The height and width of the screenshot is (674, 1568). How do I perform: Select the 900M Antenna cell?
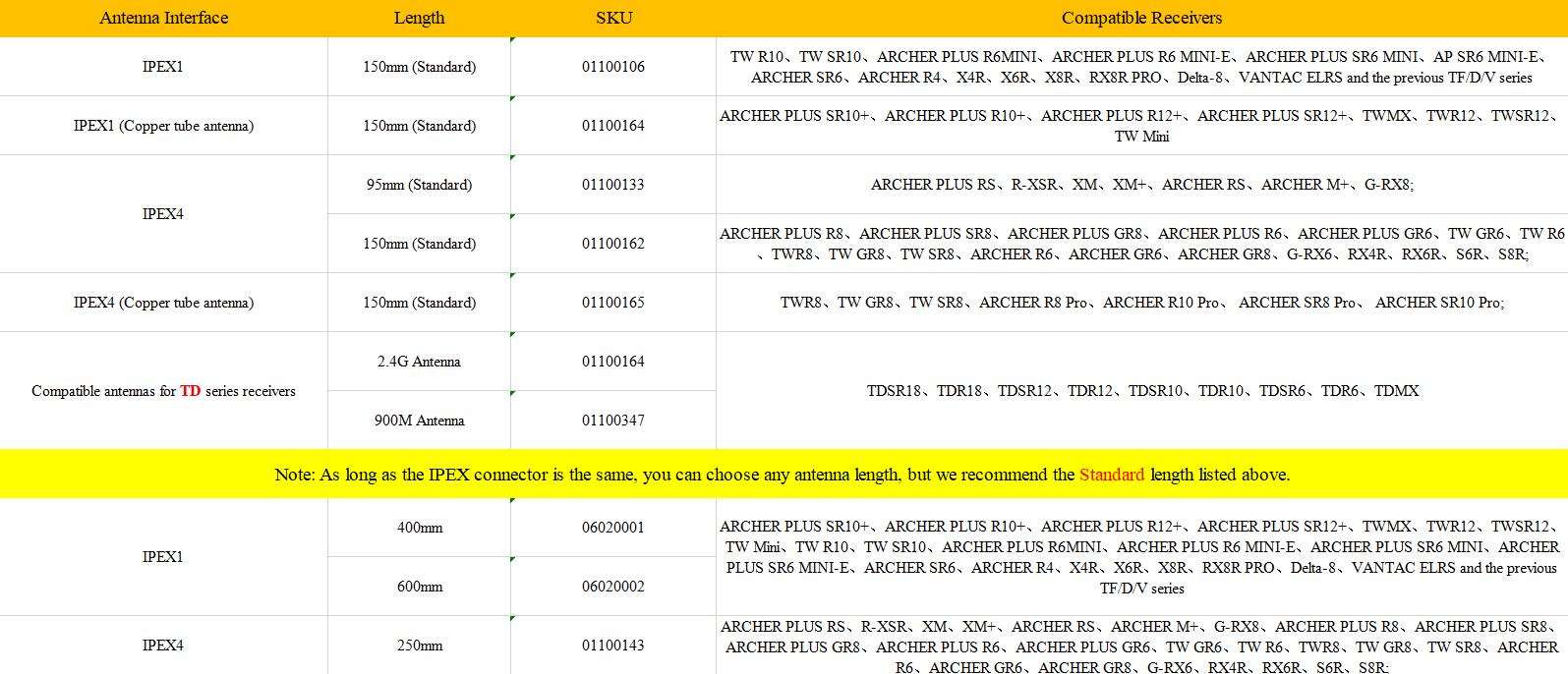click(x=419, y=421)
